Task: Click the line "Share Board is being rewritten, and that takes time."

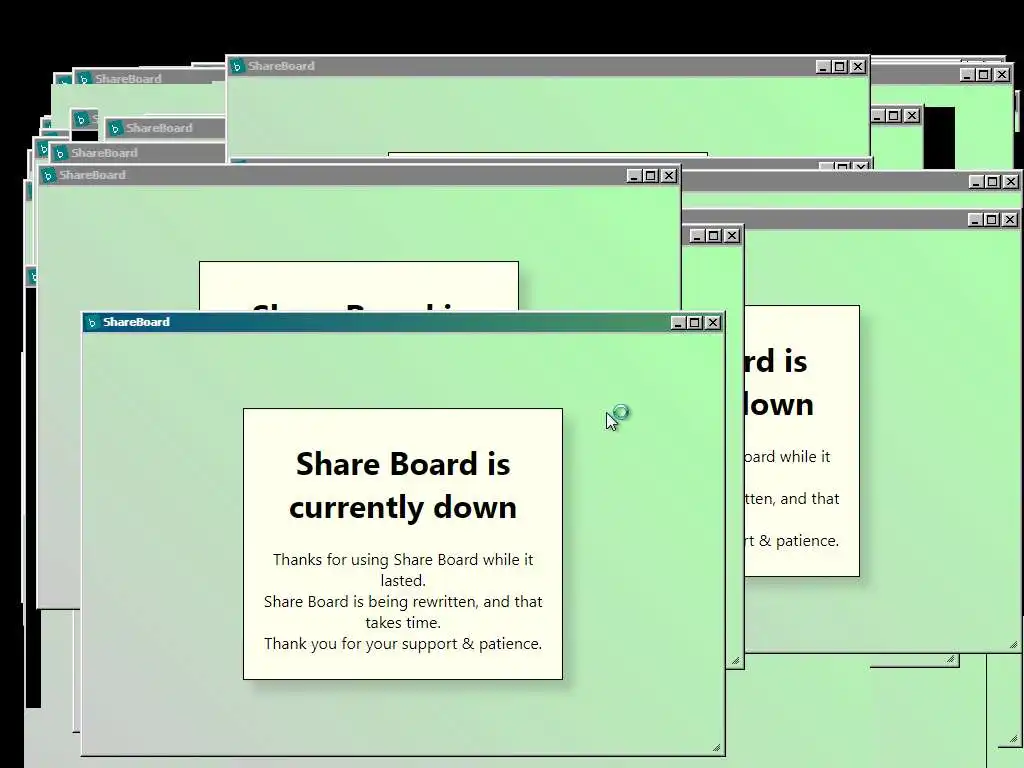Action: click(x=403, y=612)
